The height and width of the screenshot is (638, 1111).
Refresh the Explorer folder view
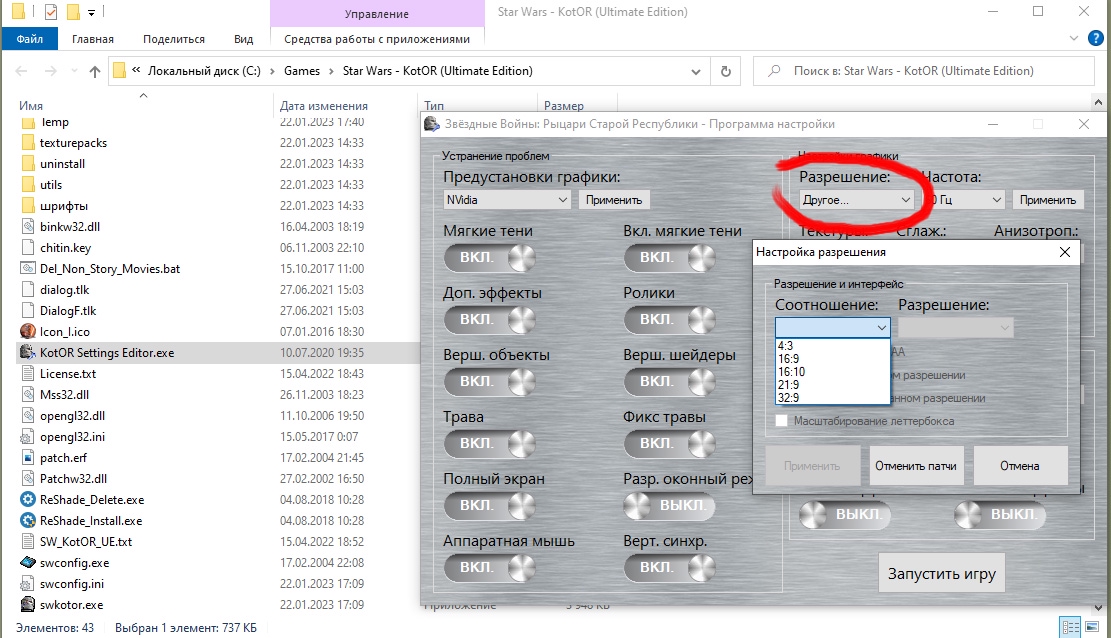pyautogui.click(x=726, y=71)
